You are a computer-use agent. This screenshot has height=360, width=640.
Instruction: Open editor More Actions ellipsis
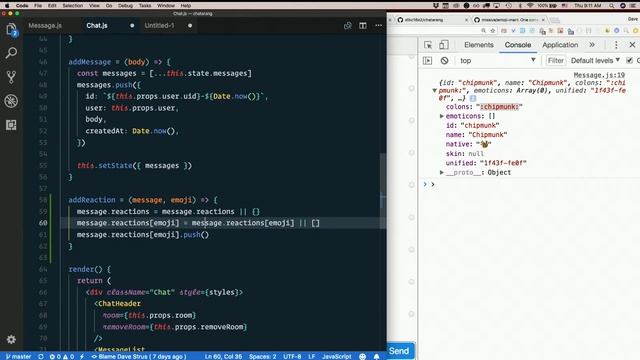(378, 26)
